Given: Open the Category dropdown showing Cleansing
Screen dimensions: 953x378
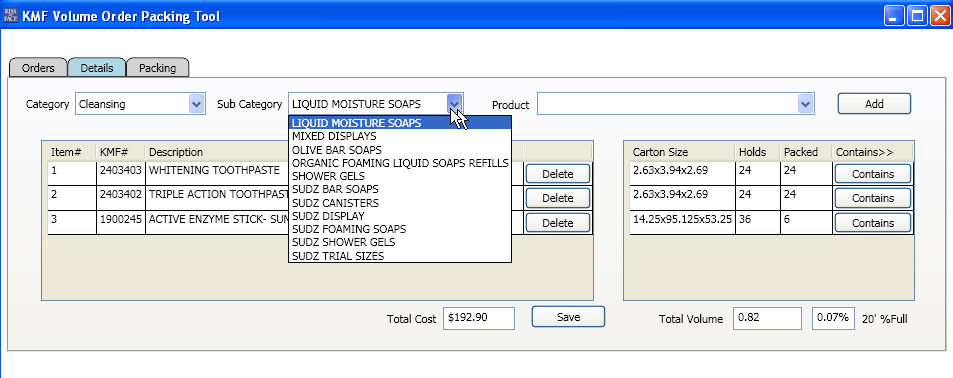Looking at the screenshot, I should point(141,104).
